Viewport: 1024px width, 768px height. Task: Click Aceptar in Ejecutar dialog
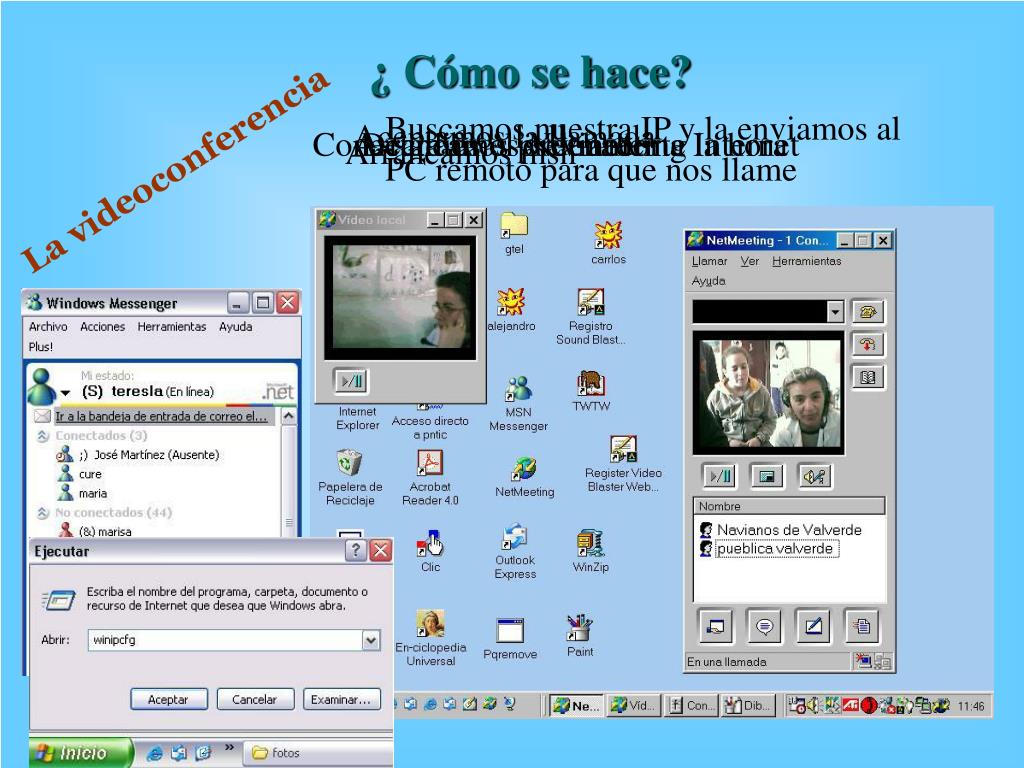click(168, 699)
